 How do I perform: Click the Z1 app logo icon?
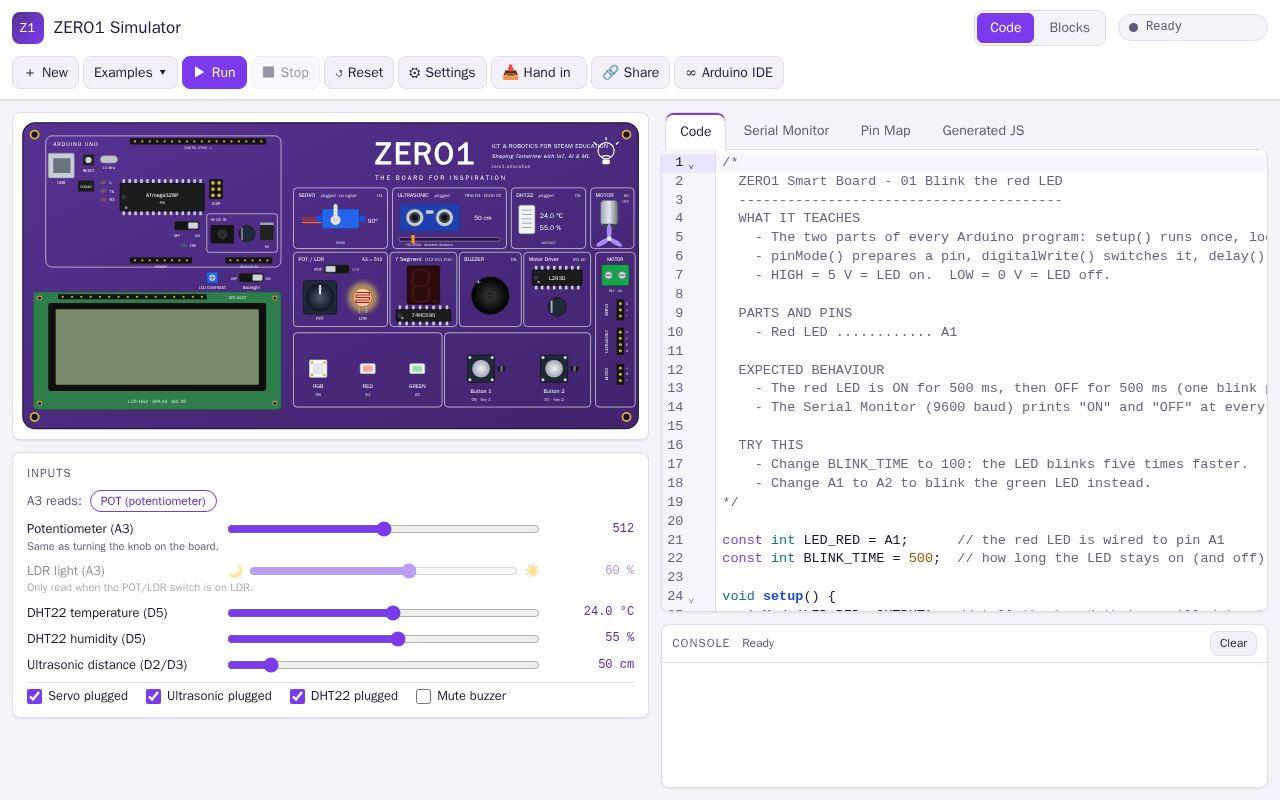point(28,28)
